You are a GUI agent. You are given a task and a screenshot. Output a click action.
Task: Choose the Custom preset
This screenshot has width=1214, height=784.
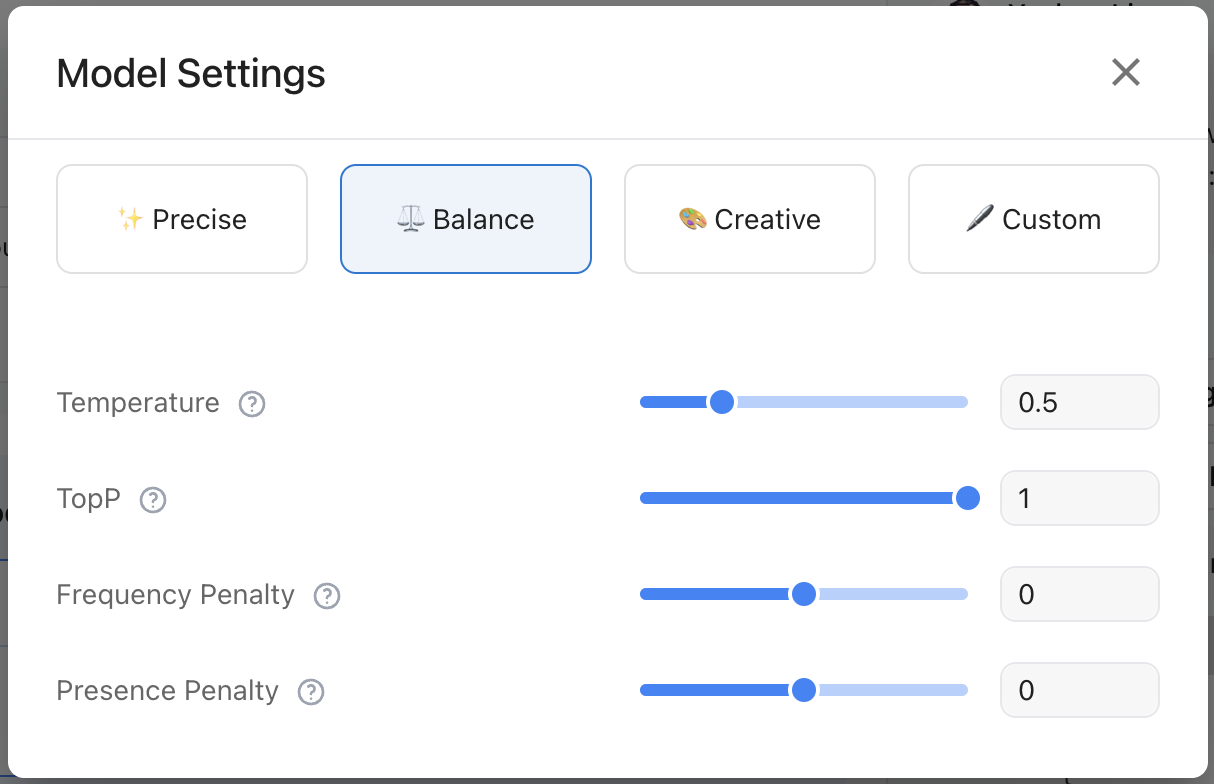pos(1034,219)
